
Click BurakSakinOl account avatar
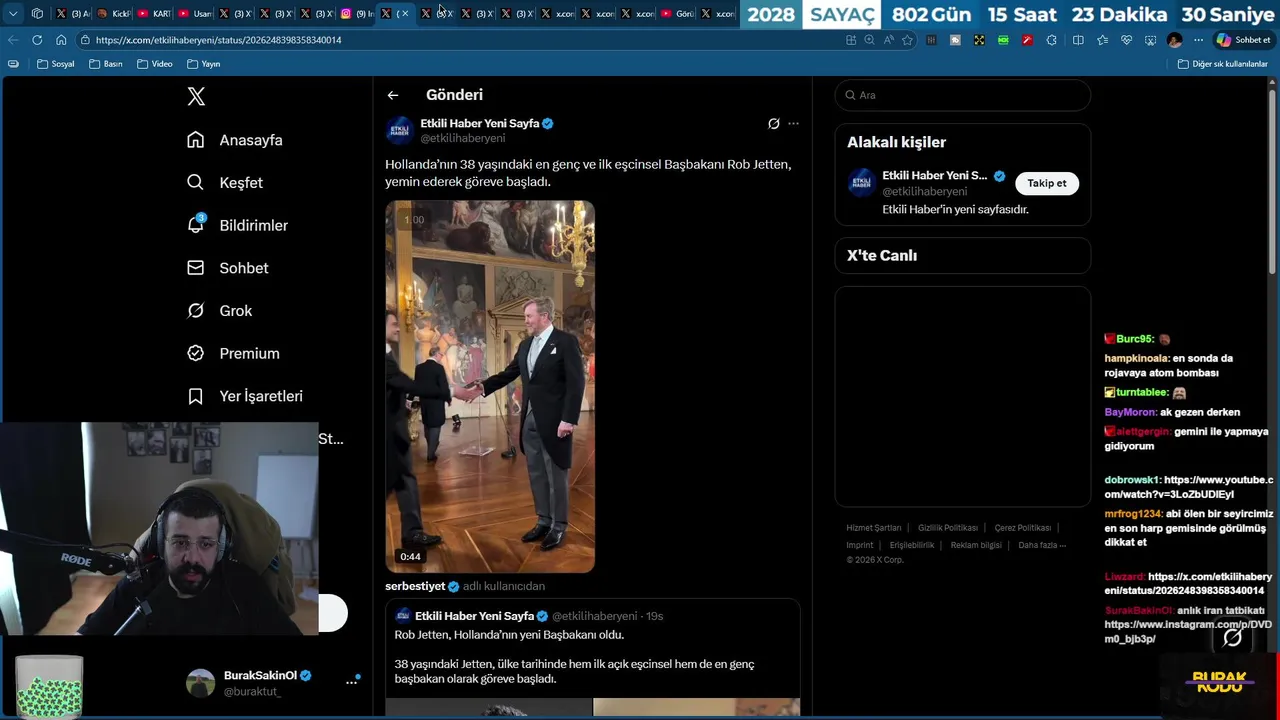[201, 683]
